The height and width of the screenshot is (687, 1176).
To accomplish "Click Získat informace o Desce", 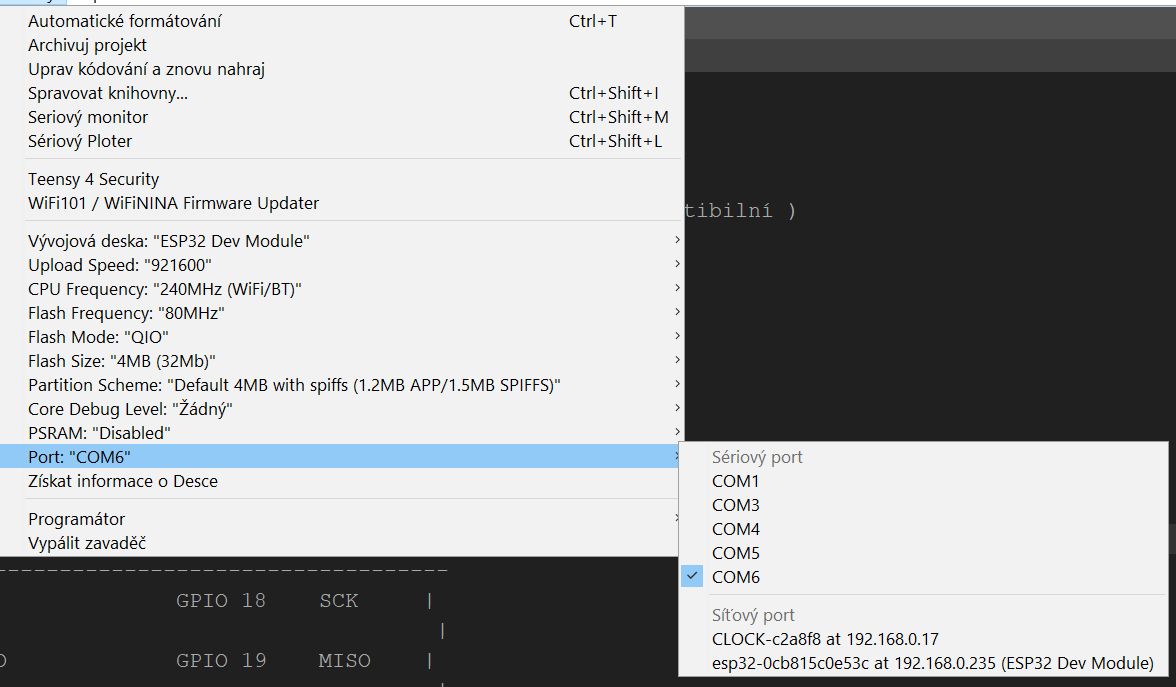I will (x=123, y=481).
